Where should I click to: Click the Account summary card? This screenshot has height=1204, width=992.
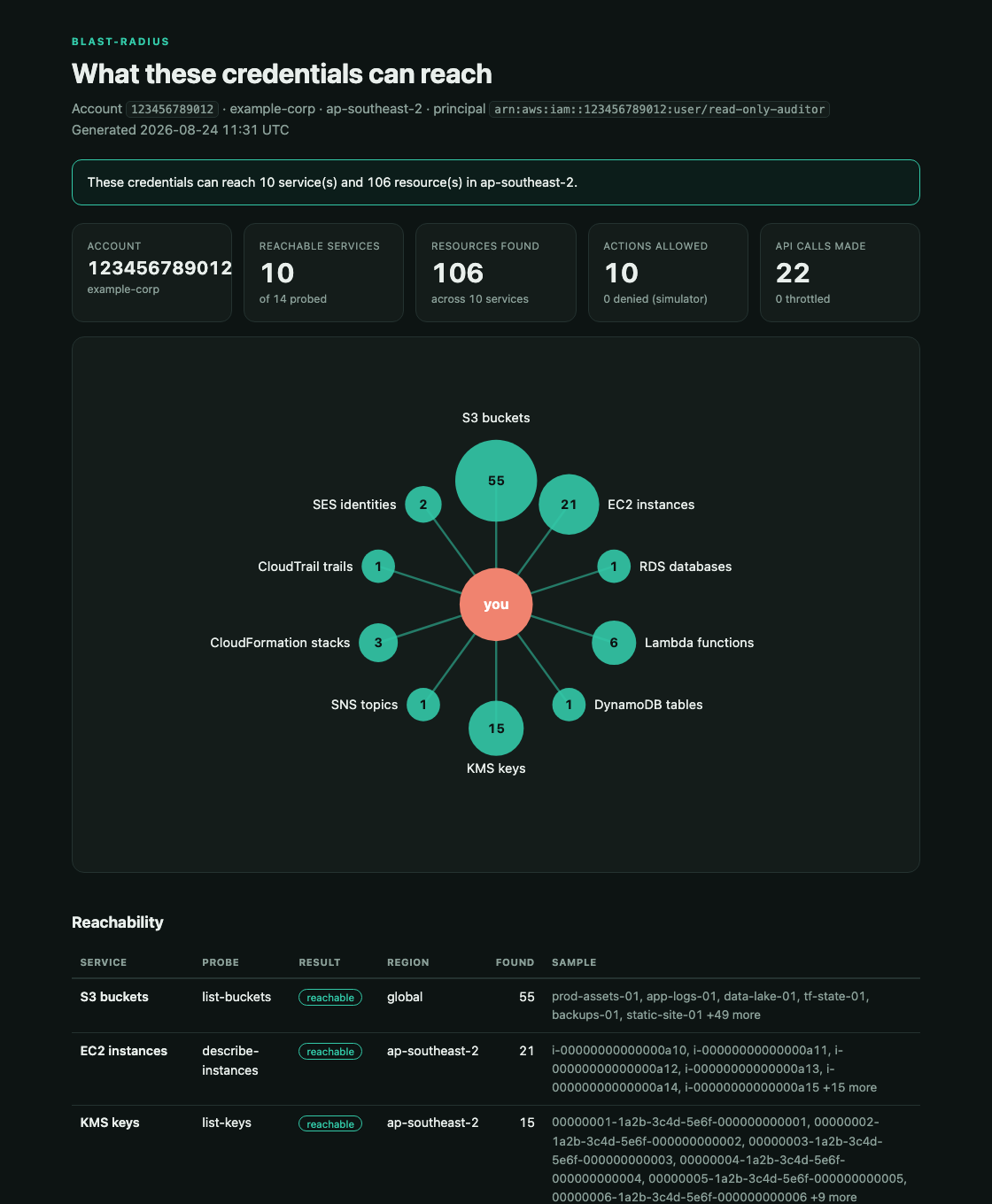[x=151, y=273]
